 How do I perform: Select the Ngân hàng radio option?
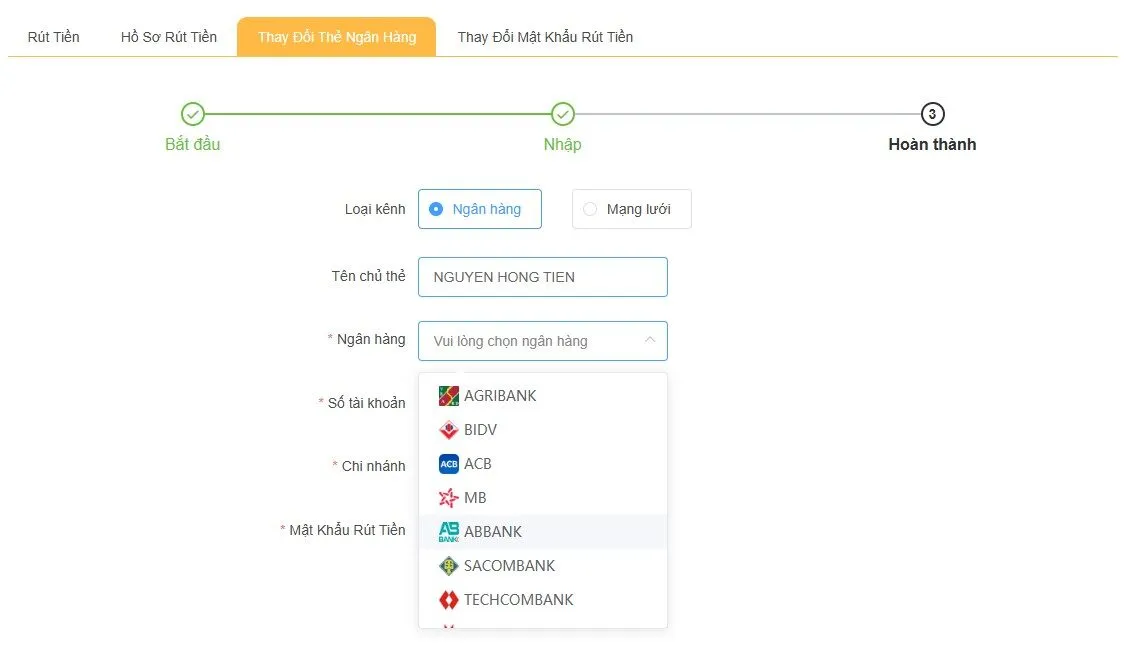436,209
